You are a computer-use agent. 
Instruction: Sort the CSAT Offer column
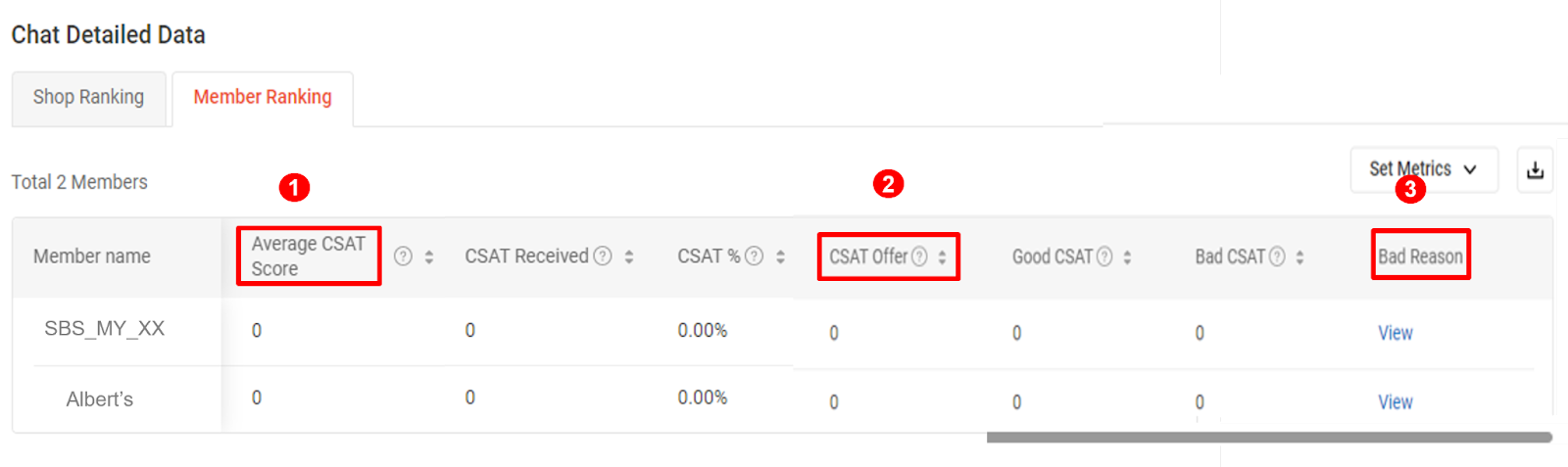pos(942,257)
